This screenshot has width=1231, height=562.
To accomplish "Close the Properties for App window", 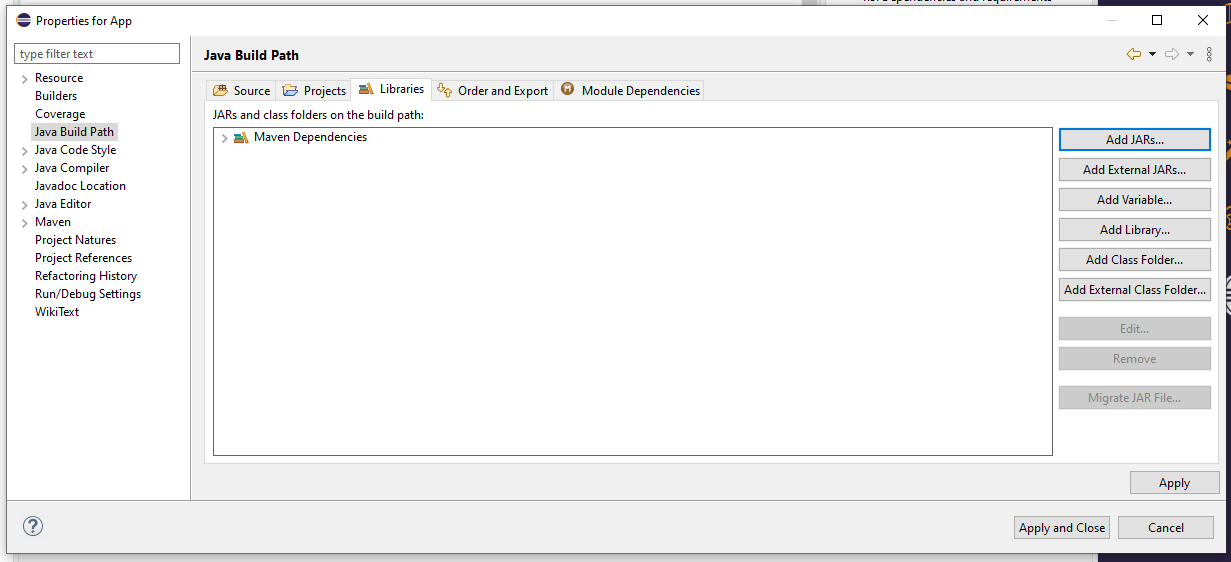I will tap(1203, 20).
